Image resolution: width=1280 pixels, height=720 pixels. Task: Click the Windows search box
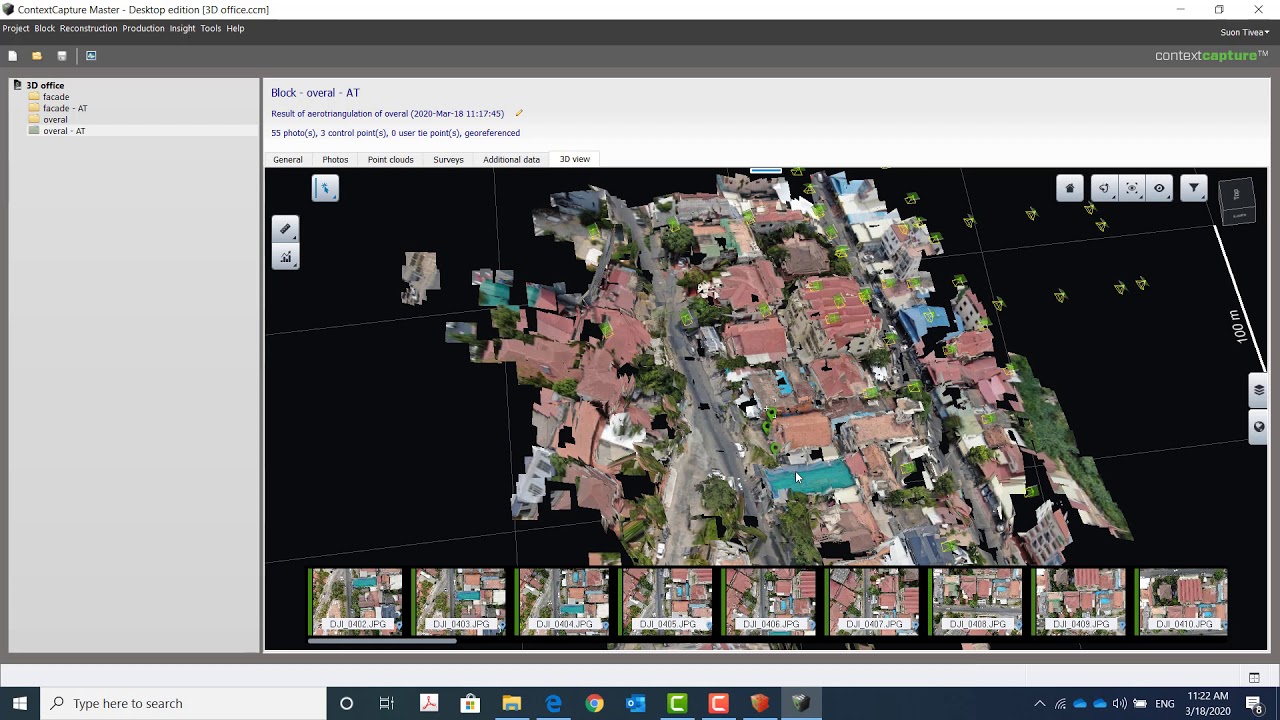point(183,703)
